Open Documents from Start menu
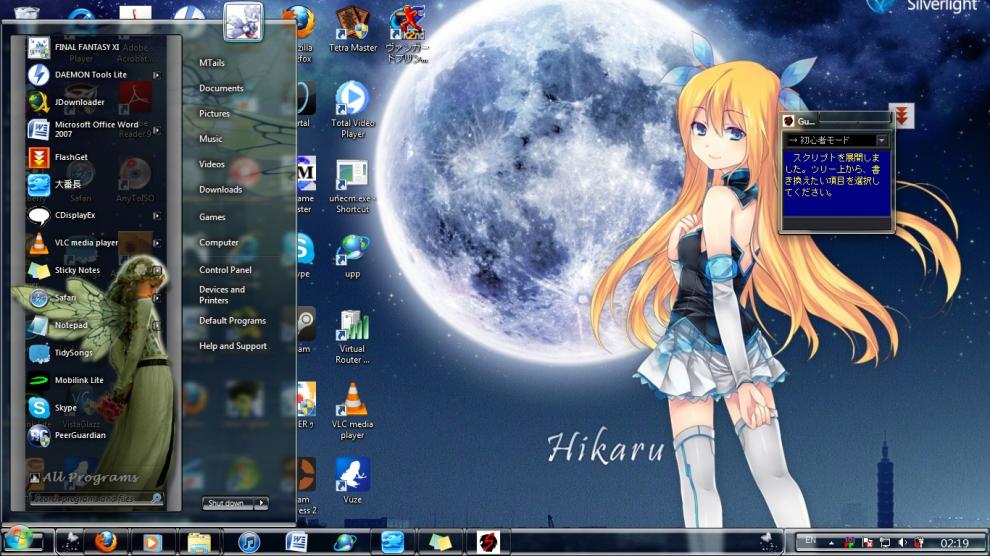Screen dimensions: 990x556 point(221,88)
